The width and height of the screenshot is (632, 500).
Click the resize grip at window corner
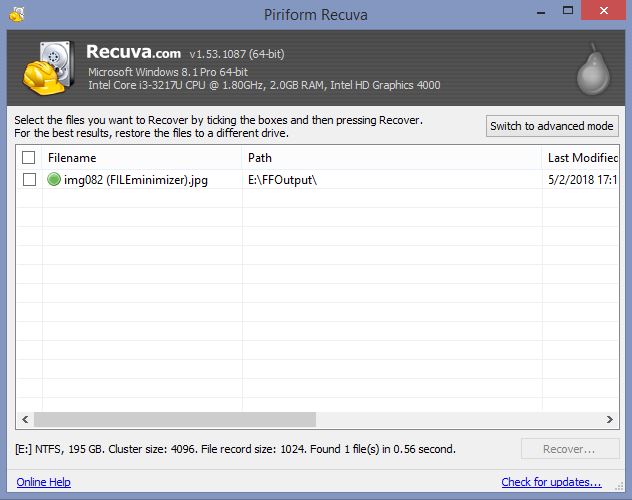click(620, 487)
